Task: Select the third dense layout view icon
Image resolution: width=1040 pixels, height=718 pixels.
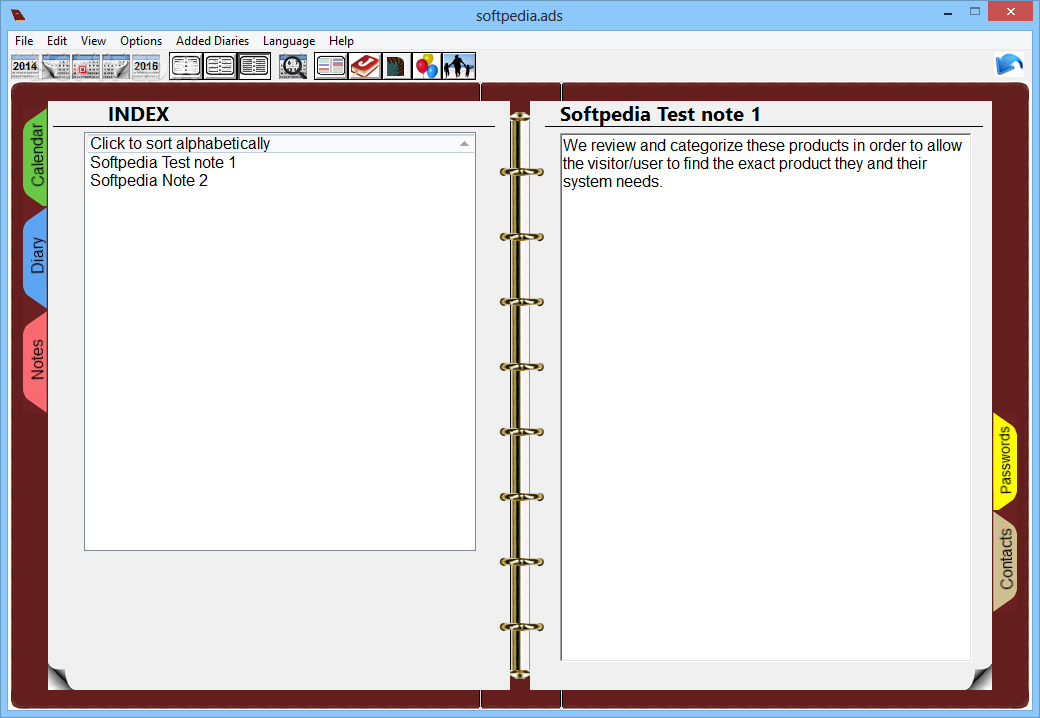Action: click(254, 66)
